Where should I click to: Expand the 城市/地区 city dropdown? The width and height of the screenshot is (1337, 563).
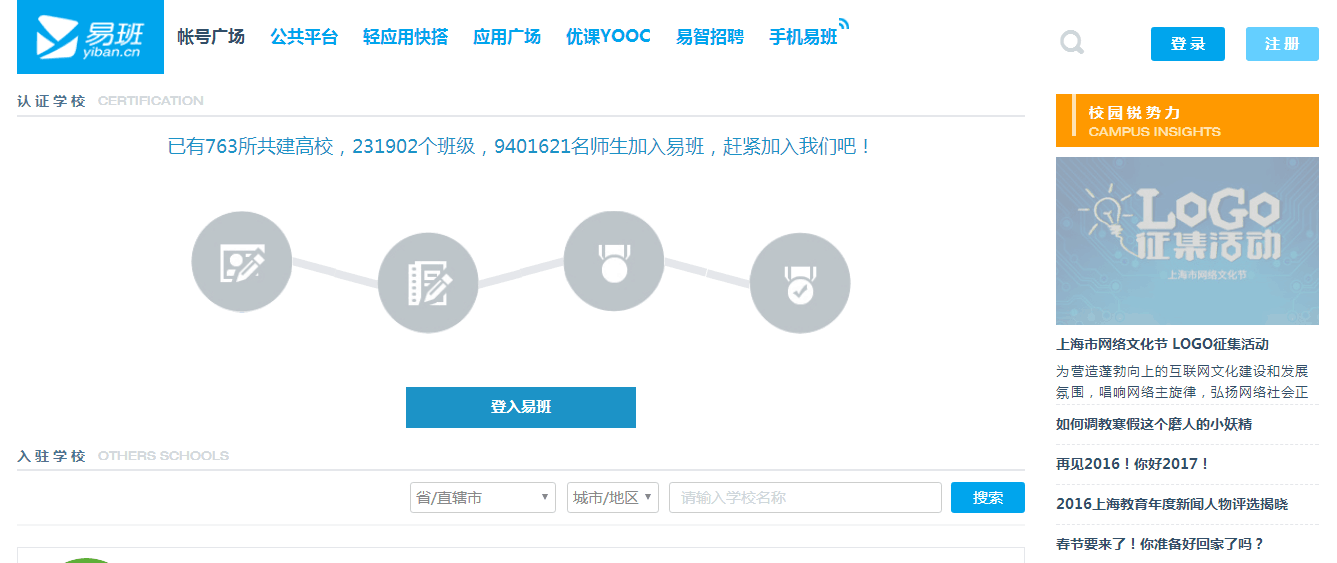[612, 497]
